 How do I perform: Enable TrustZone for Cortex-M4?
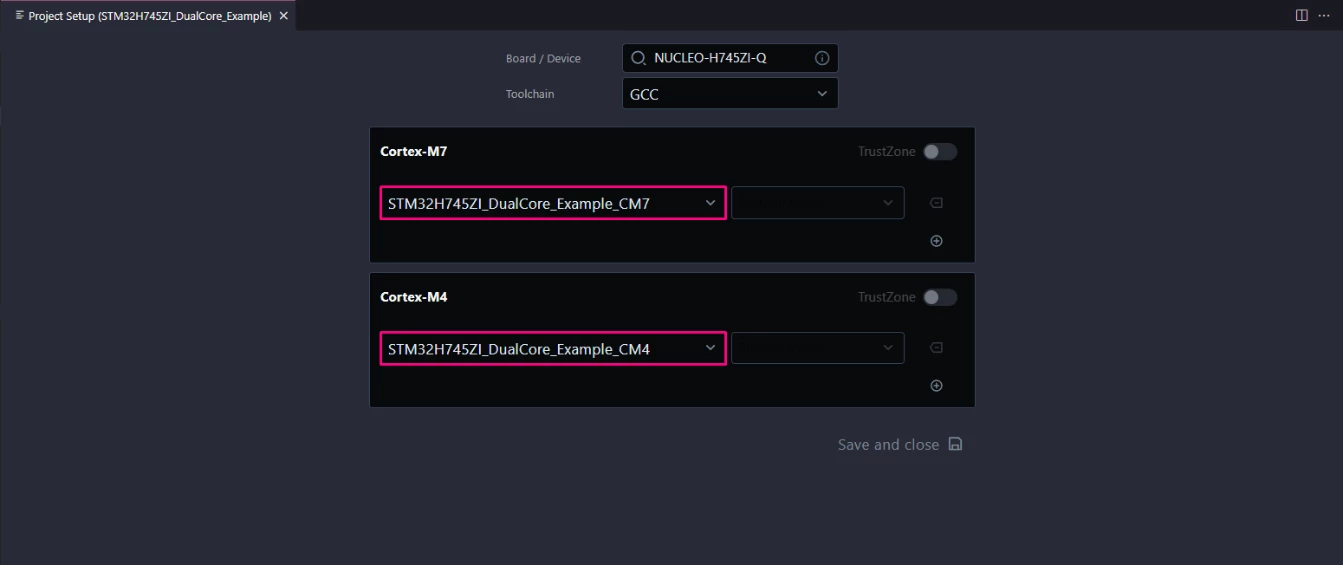[940, 297]
